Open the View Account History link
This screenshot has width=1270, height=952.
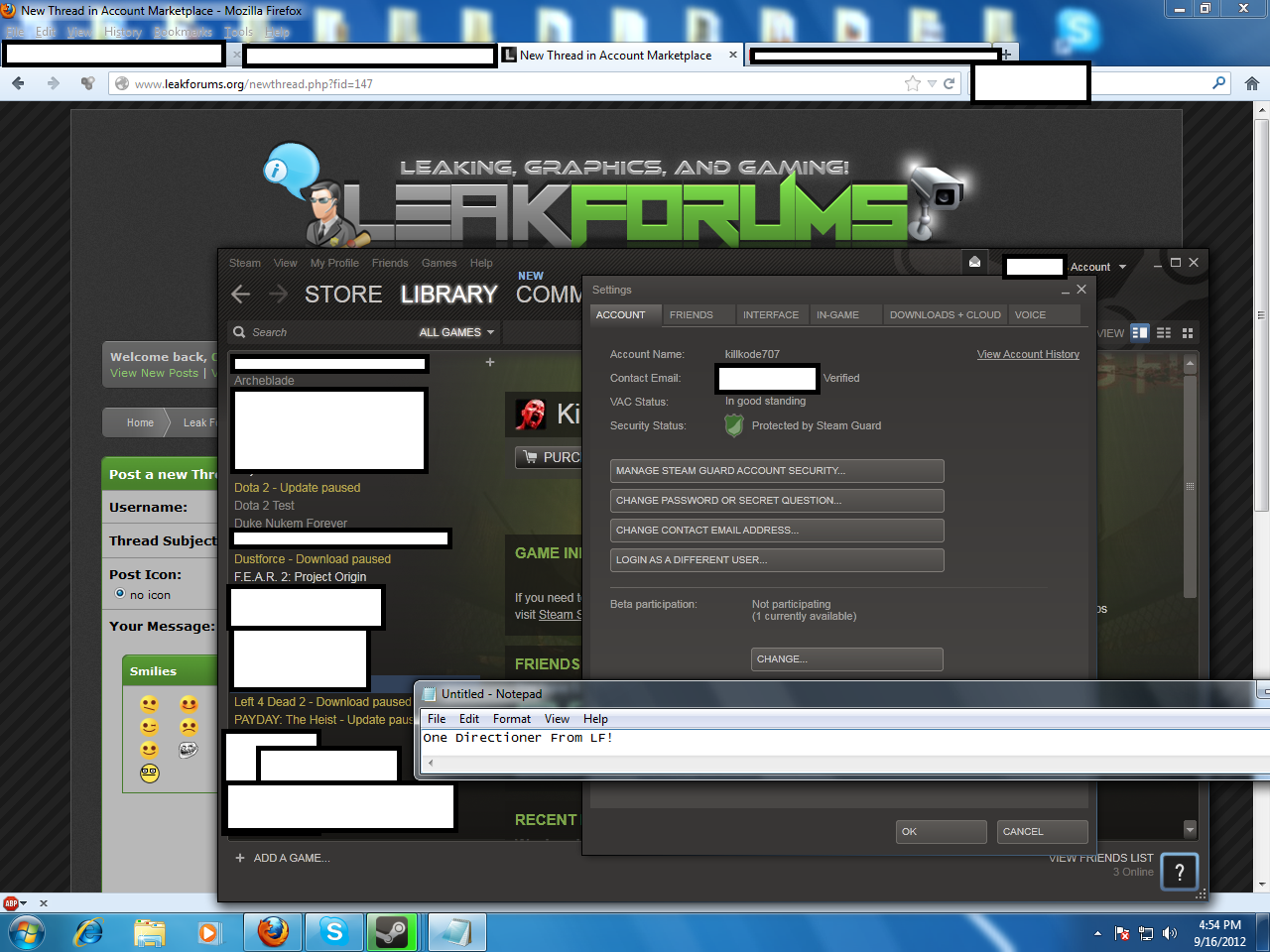[1028, 354]
